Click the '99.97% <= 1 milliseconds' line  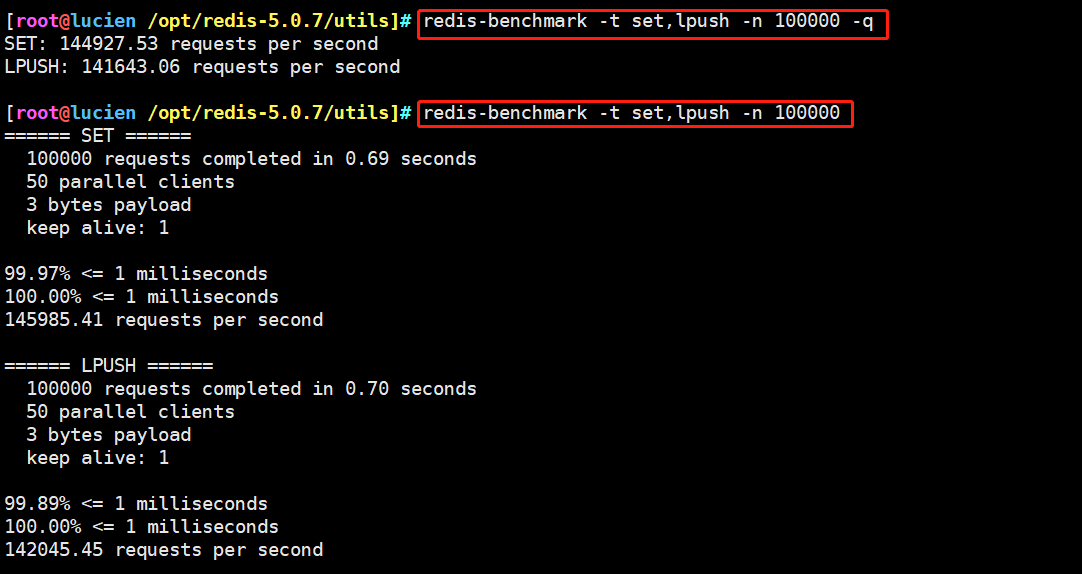click(136, 274)
